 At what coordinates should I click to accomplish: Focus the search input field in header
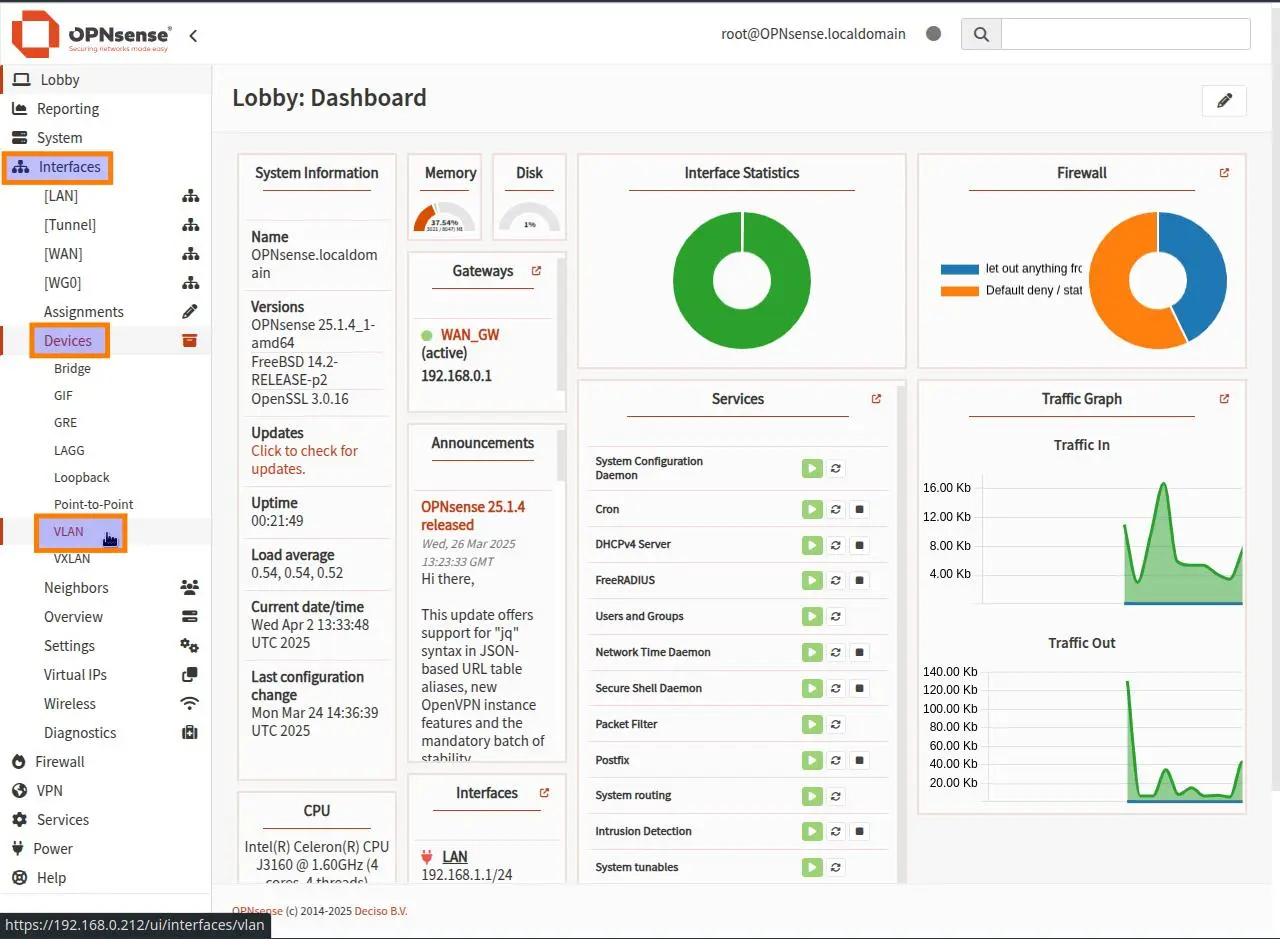pos(1126,34)
